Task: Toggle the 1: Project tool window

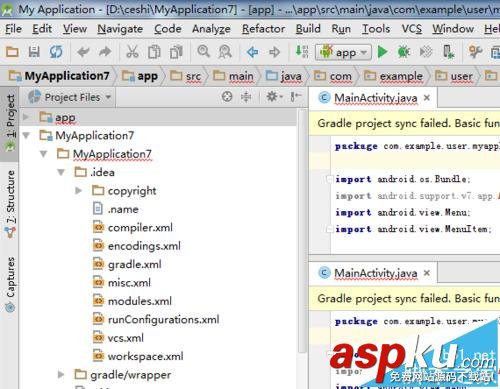Action: click(10, 123)
